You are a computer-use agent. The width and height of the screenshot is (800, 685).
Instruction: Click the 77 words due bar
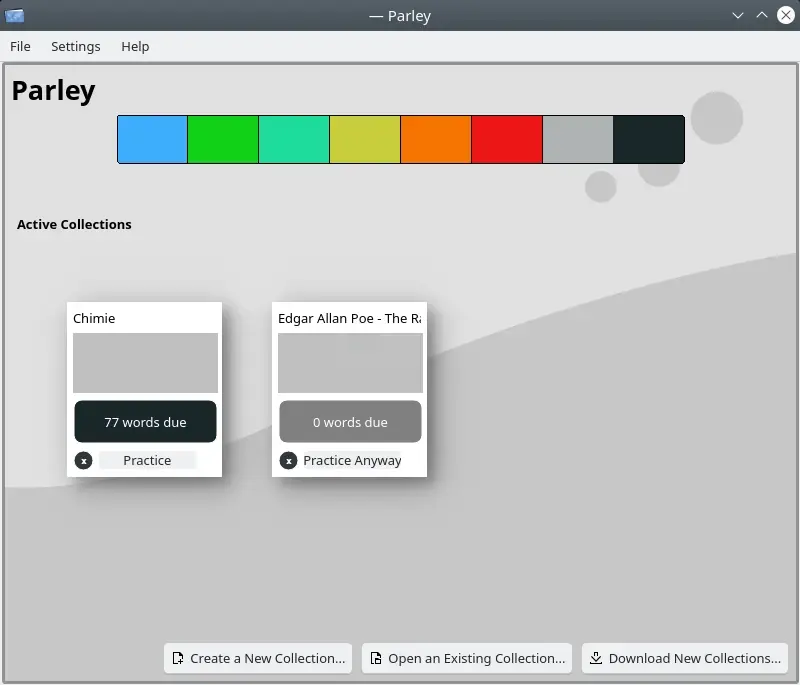(x=145, y=422)
